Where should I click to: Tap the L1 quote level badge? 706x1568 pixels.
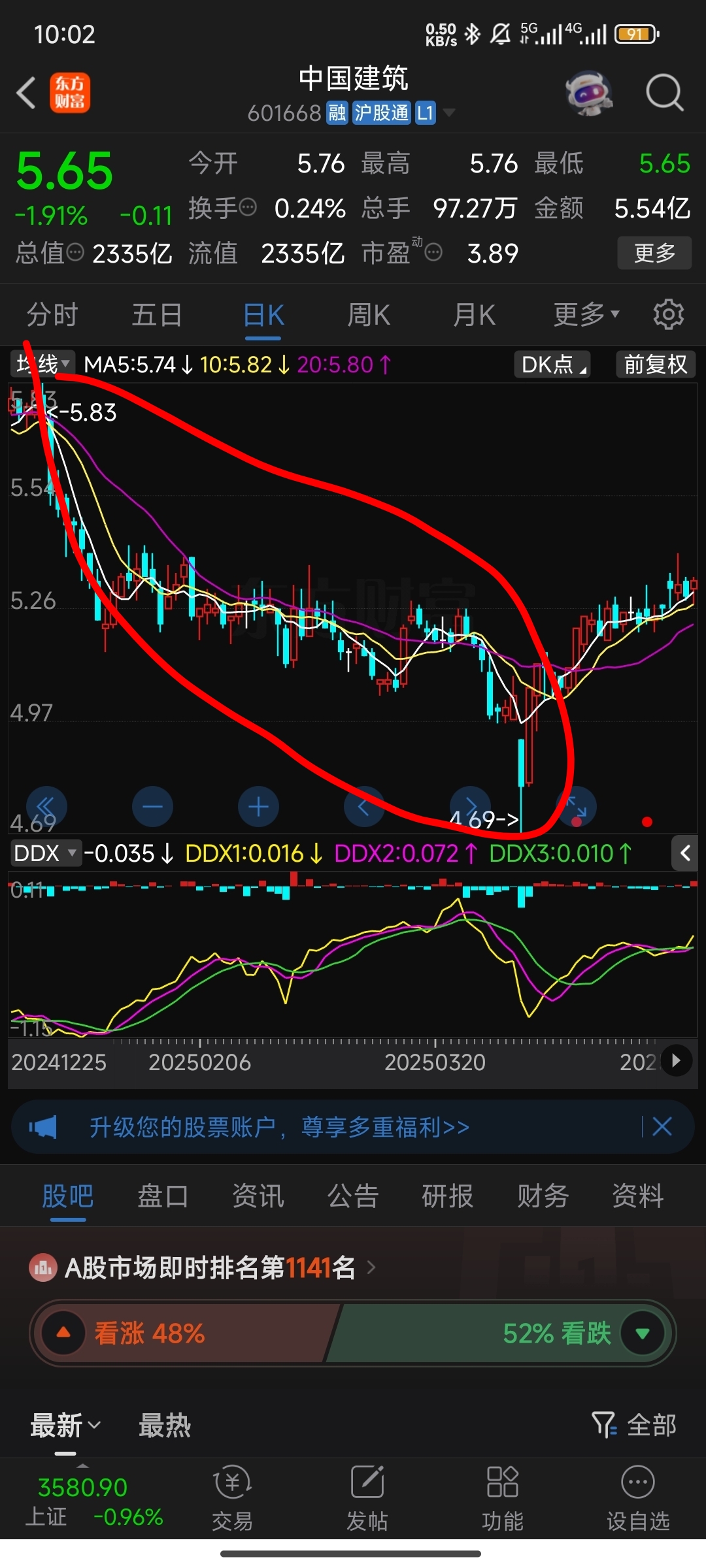426,113
